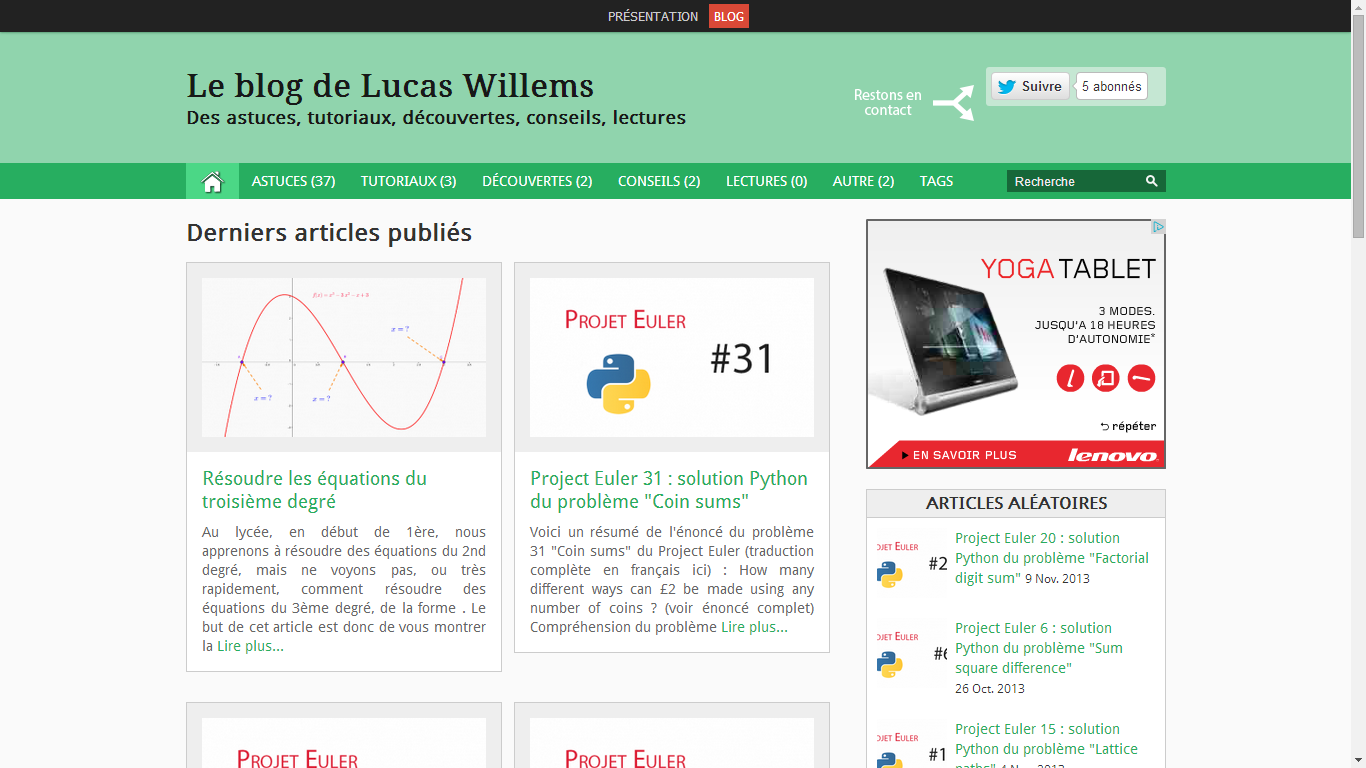This screenshot has width=1366, height=768.
Task: Click the blog title Le blog de Lucas Willems
Action: [x=390, y=86]
